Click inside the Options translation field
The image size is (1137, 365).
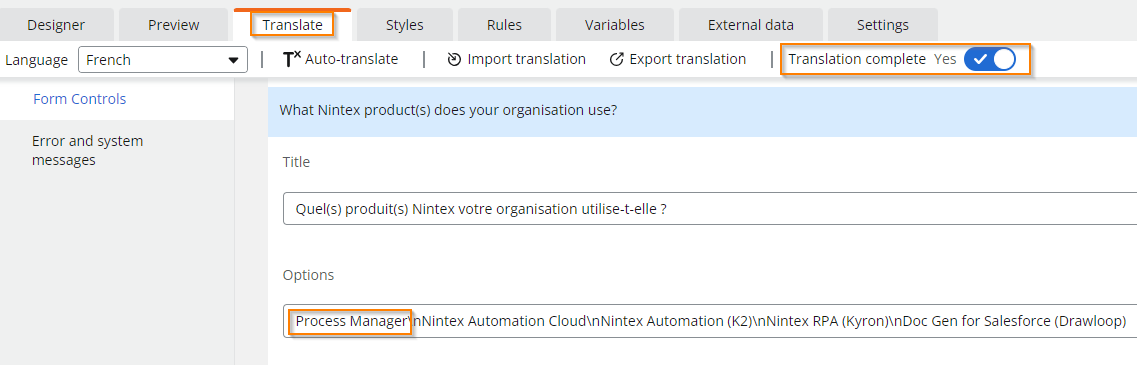[710, 321]
